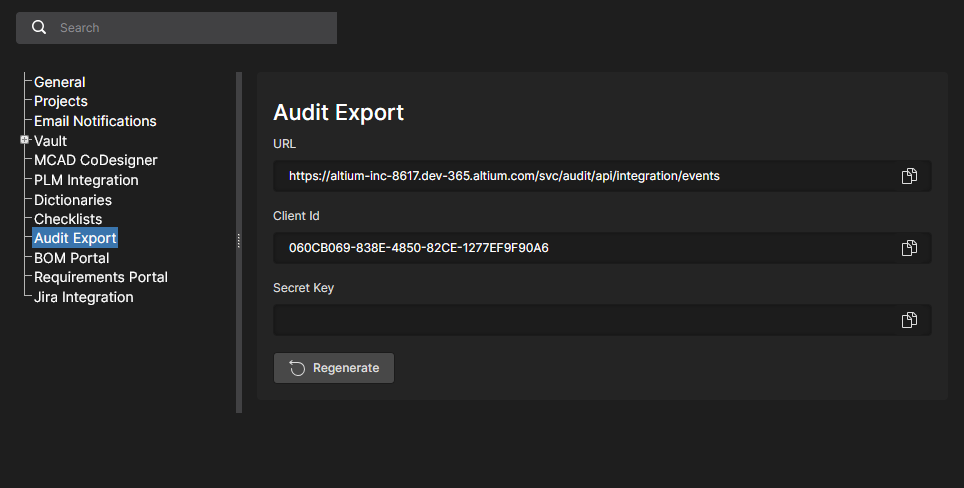The image size is (964, 488).
Task: Select Jira Integration in the tree
Action: click(x=84, y=297)
